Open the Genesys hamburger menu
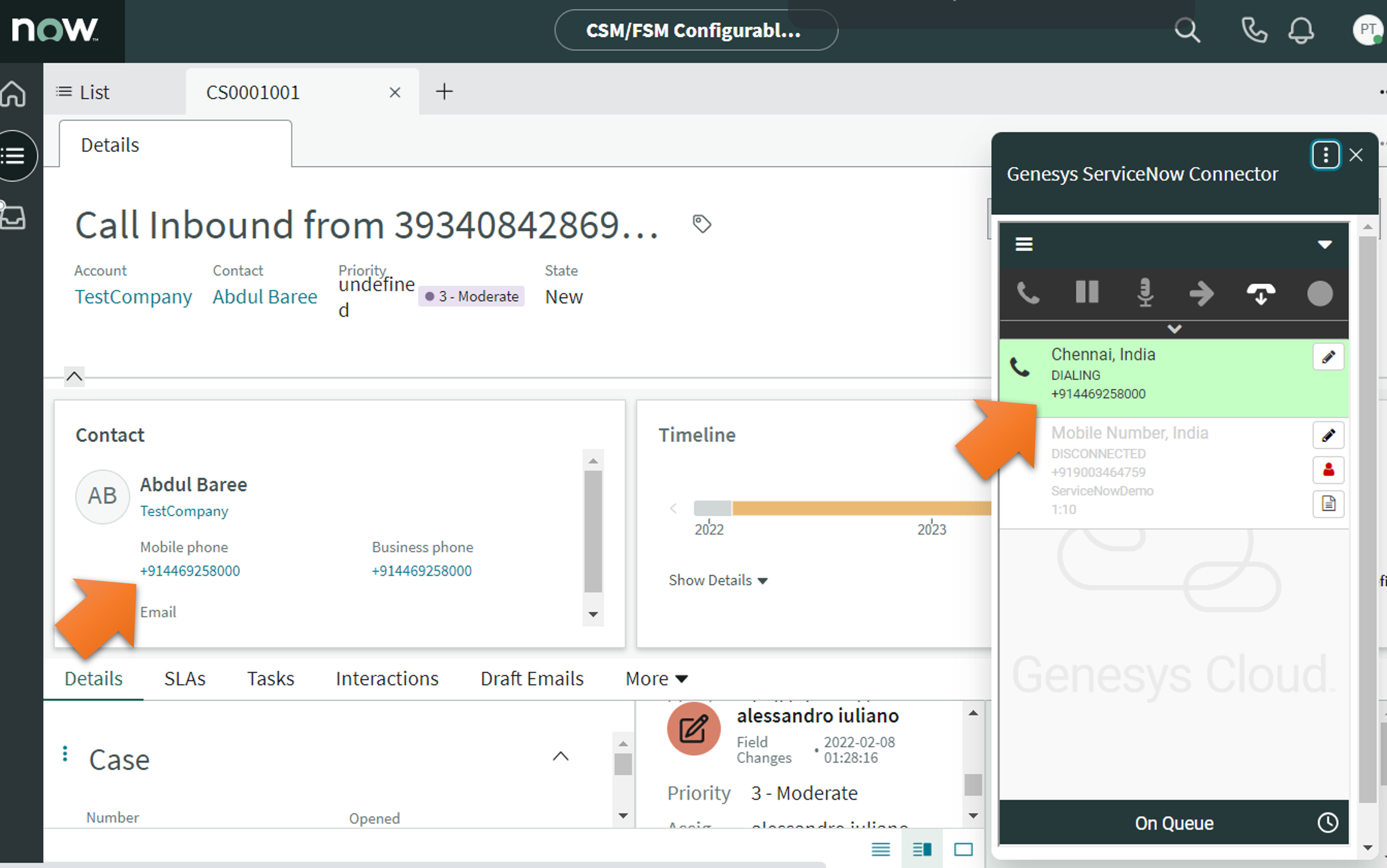 click(1024, 245)
